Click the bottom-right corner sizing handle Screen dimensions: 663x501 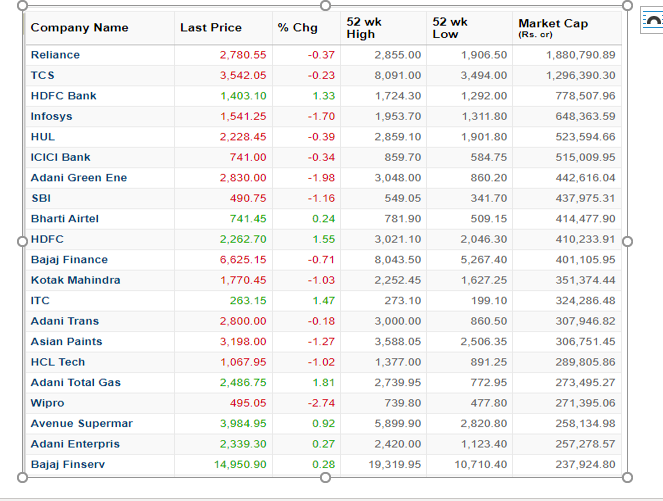click(x=627, y=477)
